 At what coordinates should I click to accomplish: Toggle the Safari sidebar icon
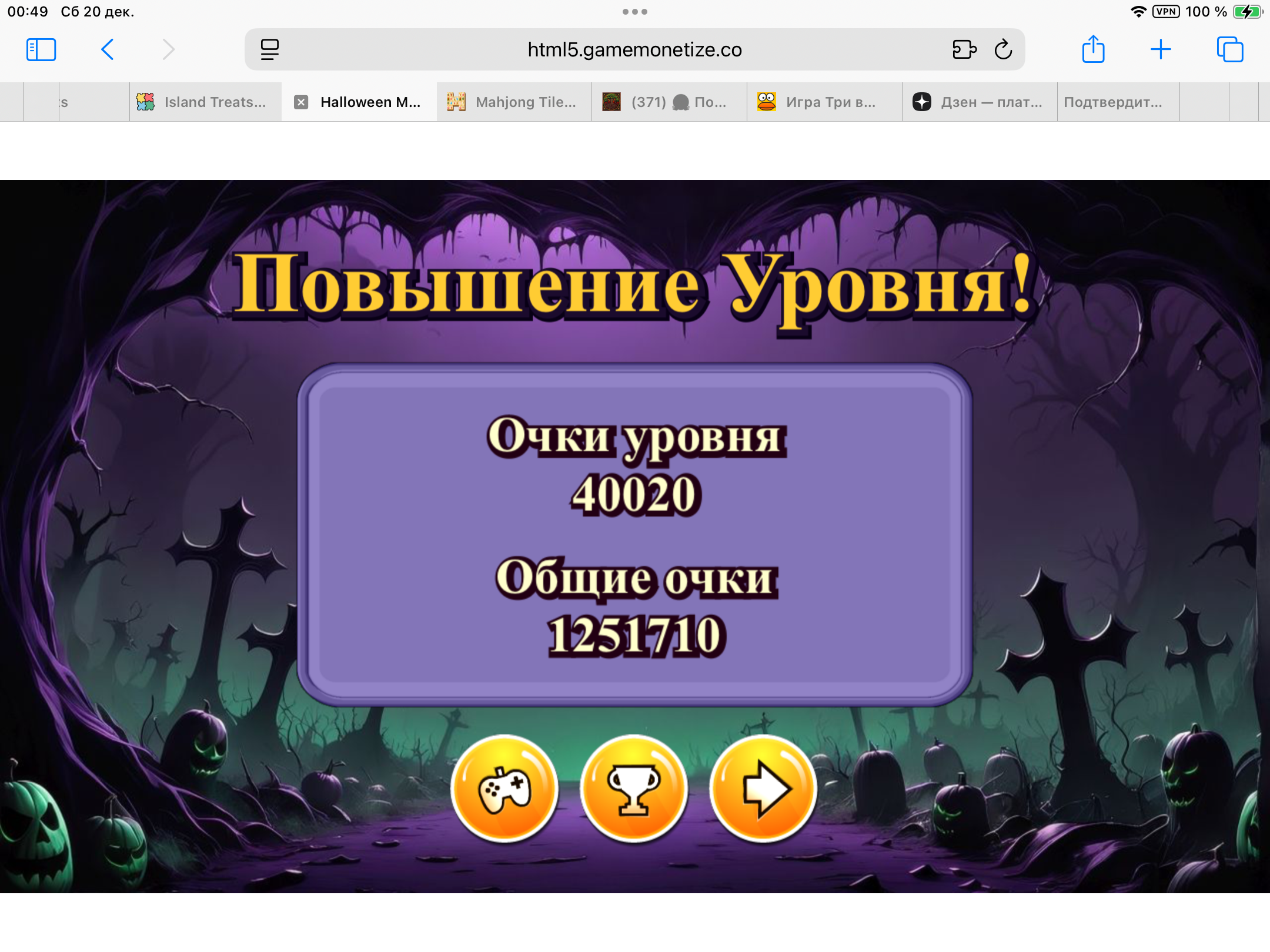(x=41, y=49)
